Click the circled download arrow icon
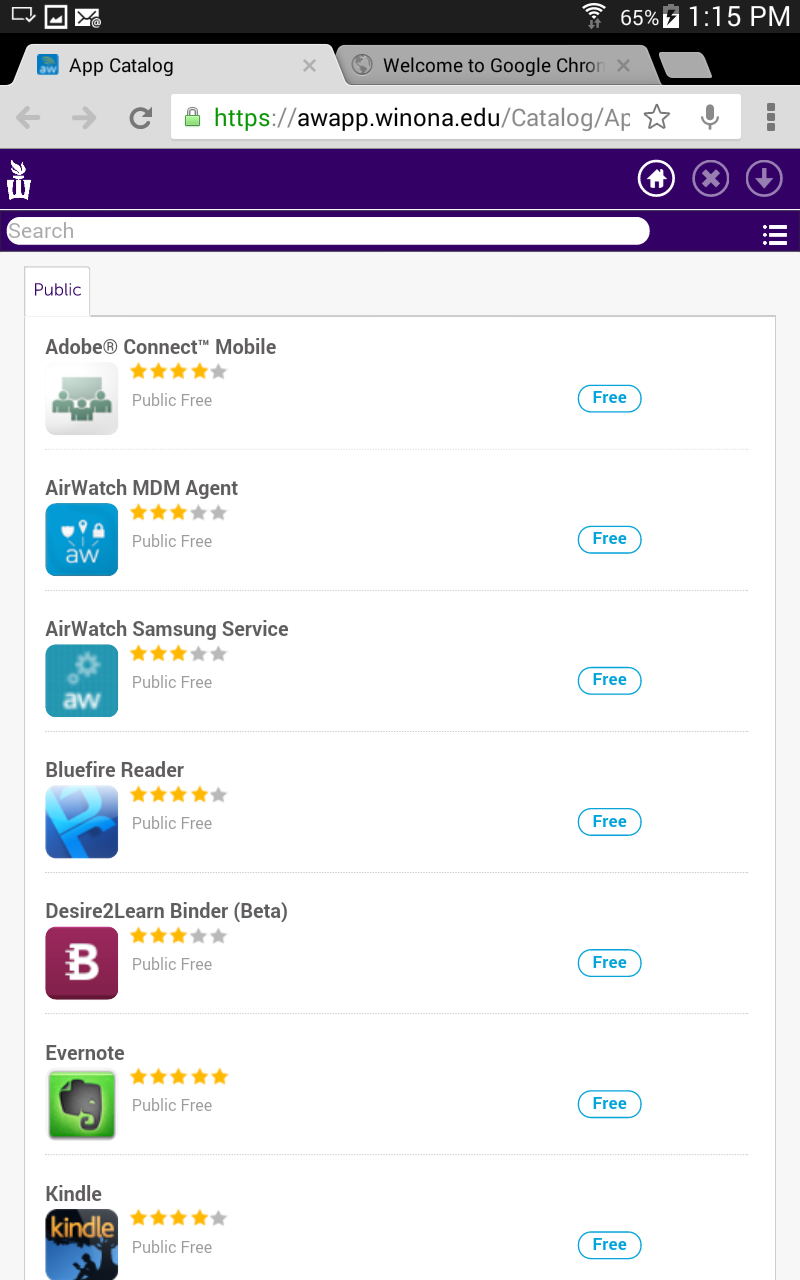800x1280 pixels. (764, 179)
